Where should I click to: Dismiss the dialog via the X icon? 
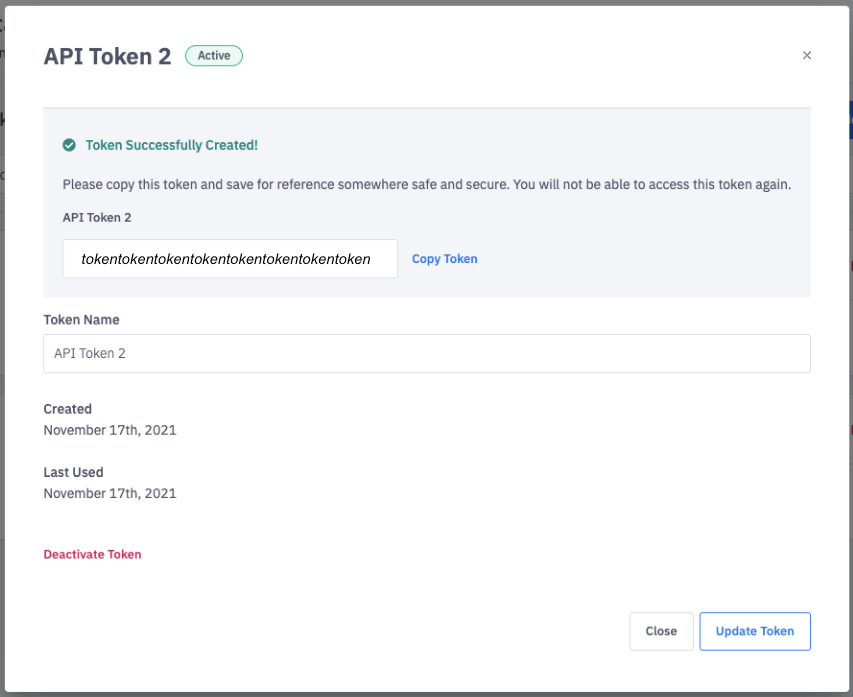[807, 55]
